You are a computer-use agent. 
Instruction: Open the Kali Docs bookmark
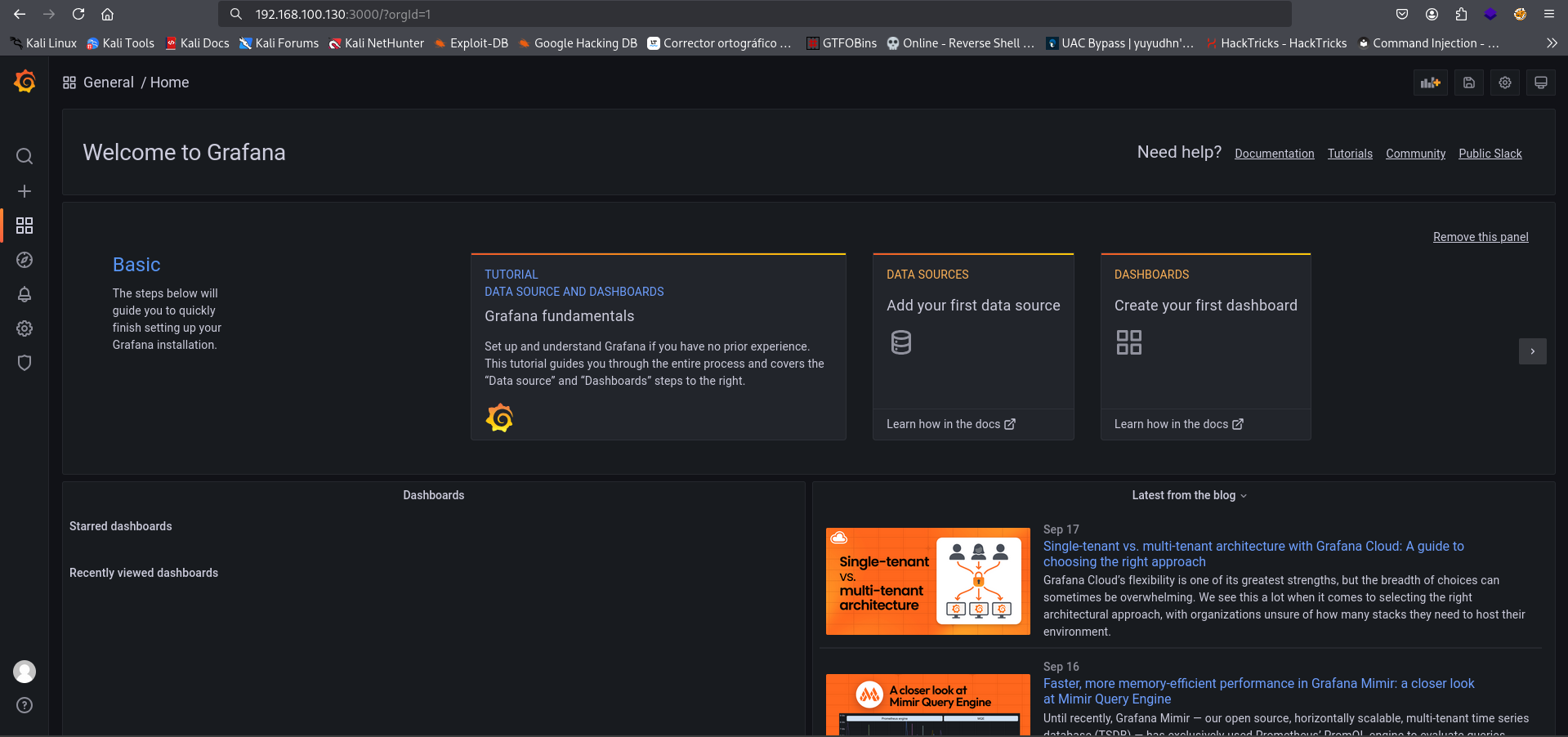click(x=197, y=43)
